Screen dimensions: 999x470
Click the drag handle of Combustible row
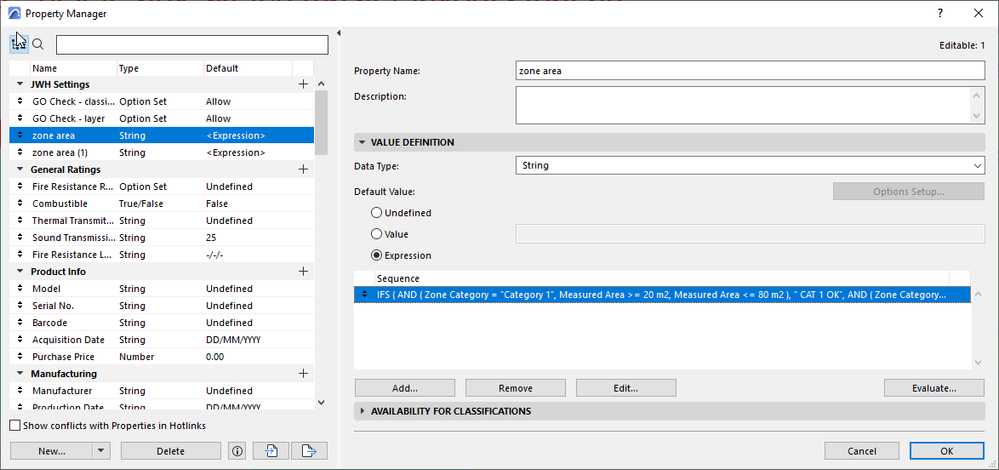pos(19,204)
